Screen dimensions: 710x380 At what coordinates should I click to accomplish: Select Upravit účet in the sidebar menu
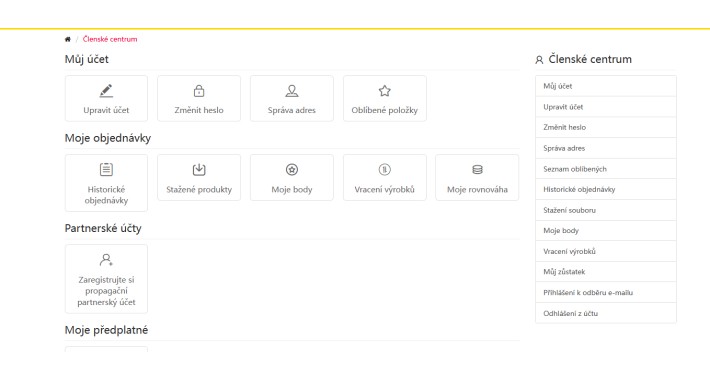pos(606,107)
